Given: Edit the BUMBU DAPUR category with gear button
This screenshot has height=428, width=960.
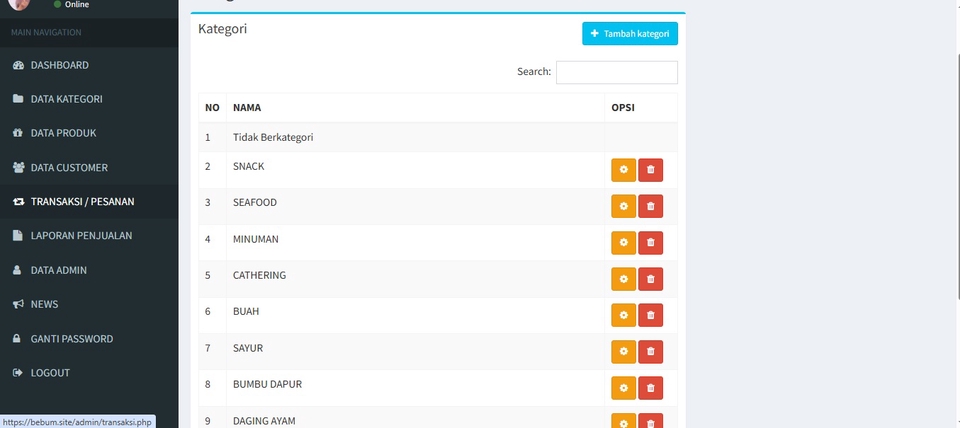Looking at the screenshot, I should 623,388.
